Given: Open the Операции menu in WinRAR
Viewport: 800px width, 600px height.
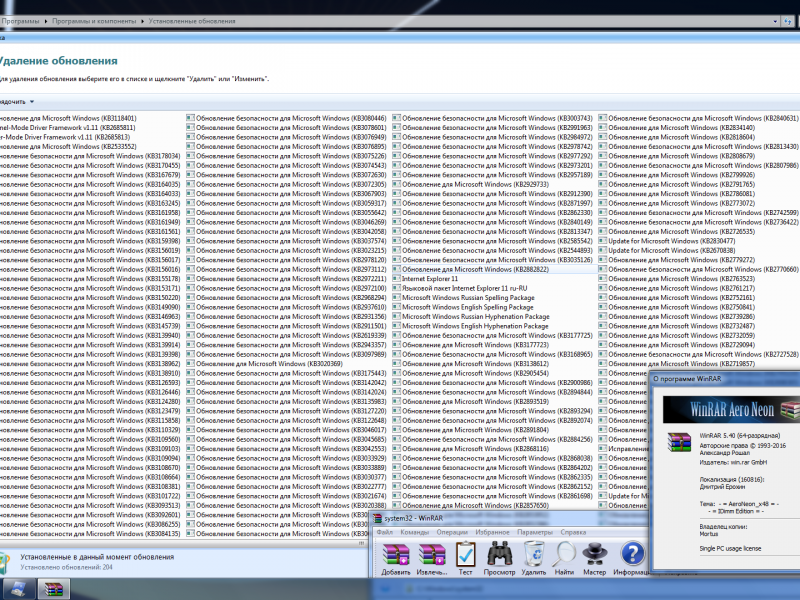Looking at the screenshot, I should coord(452,532).
